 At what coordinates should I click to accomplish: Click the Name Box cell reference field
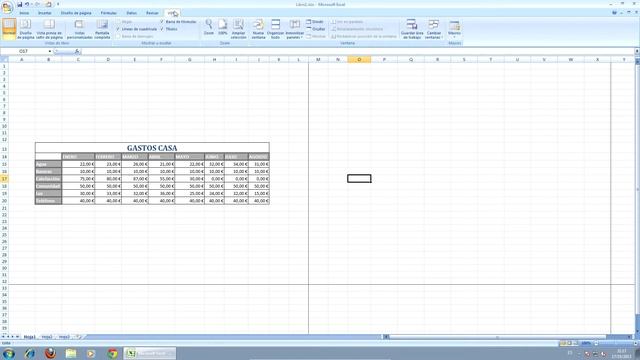pyautogui.click(x=24, y=51)
